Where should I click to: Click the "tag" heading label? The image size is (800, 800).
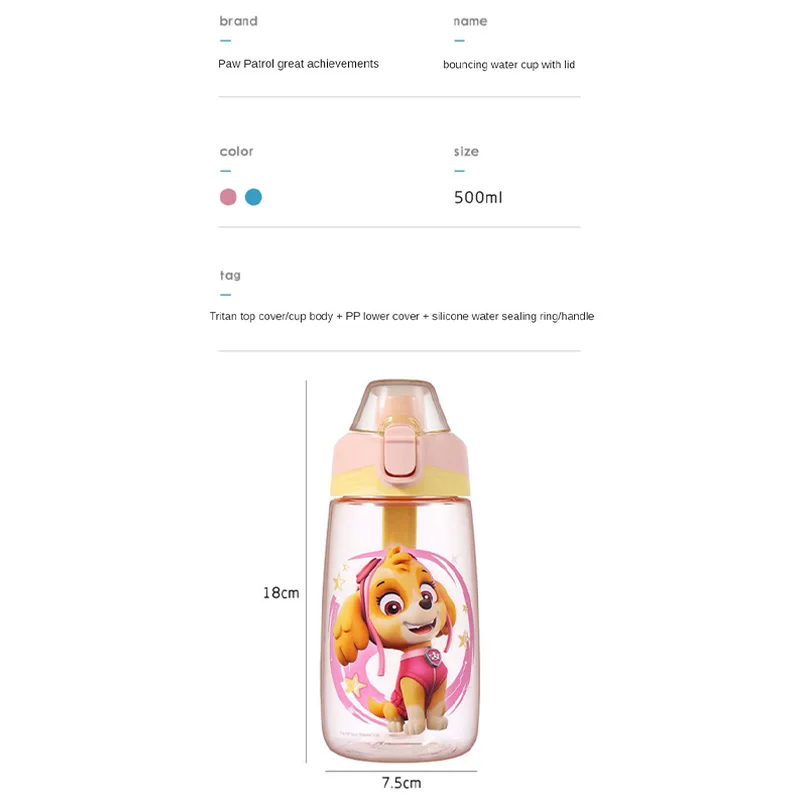[x=230, y=275]
